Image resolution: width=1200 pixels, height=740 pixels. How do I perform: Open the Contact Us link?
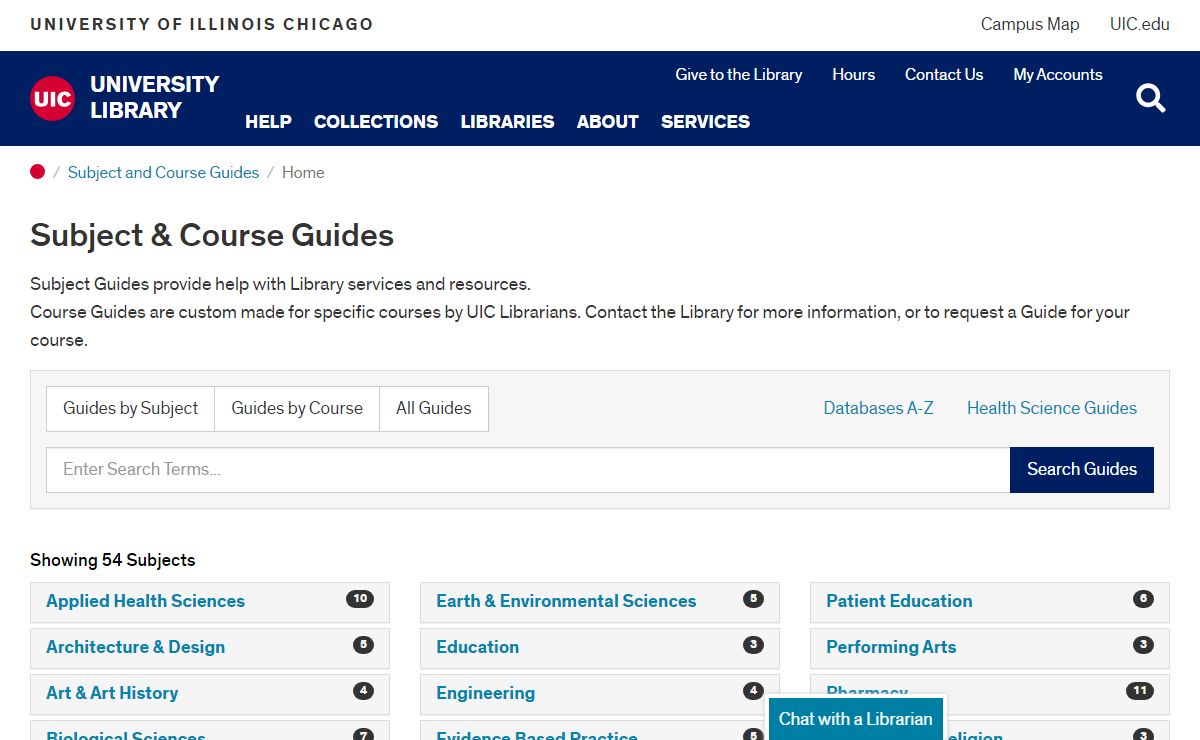pos(944,75)
